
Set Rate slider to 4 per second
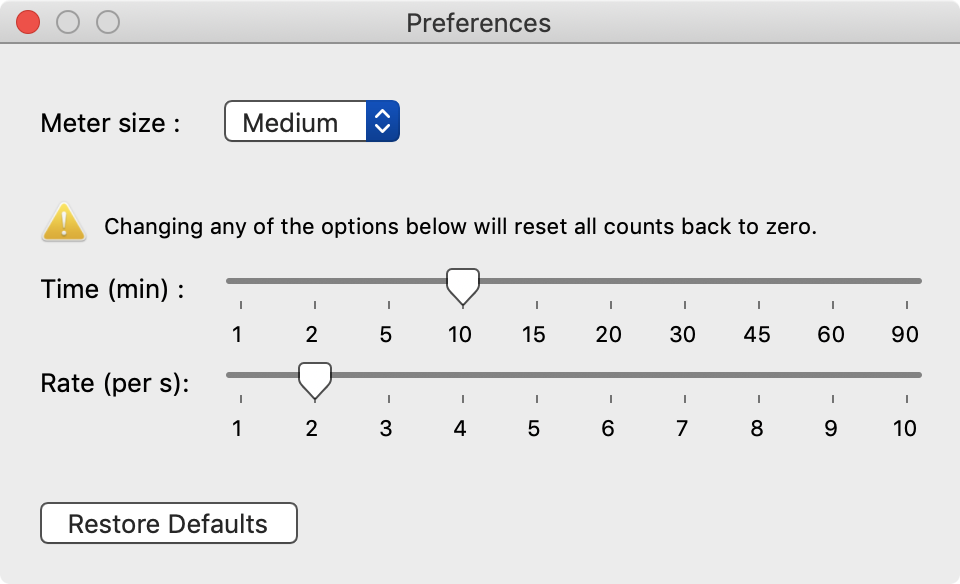click(x=461, y=375)
